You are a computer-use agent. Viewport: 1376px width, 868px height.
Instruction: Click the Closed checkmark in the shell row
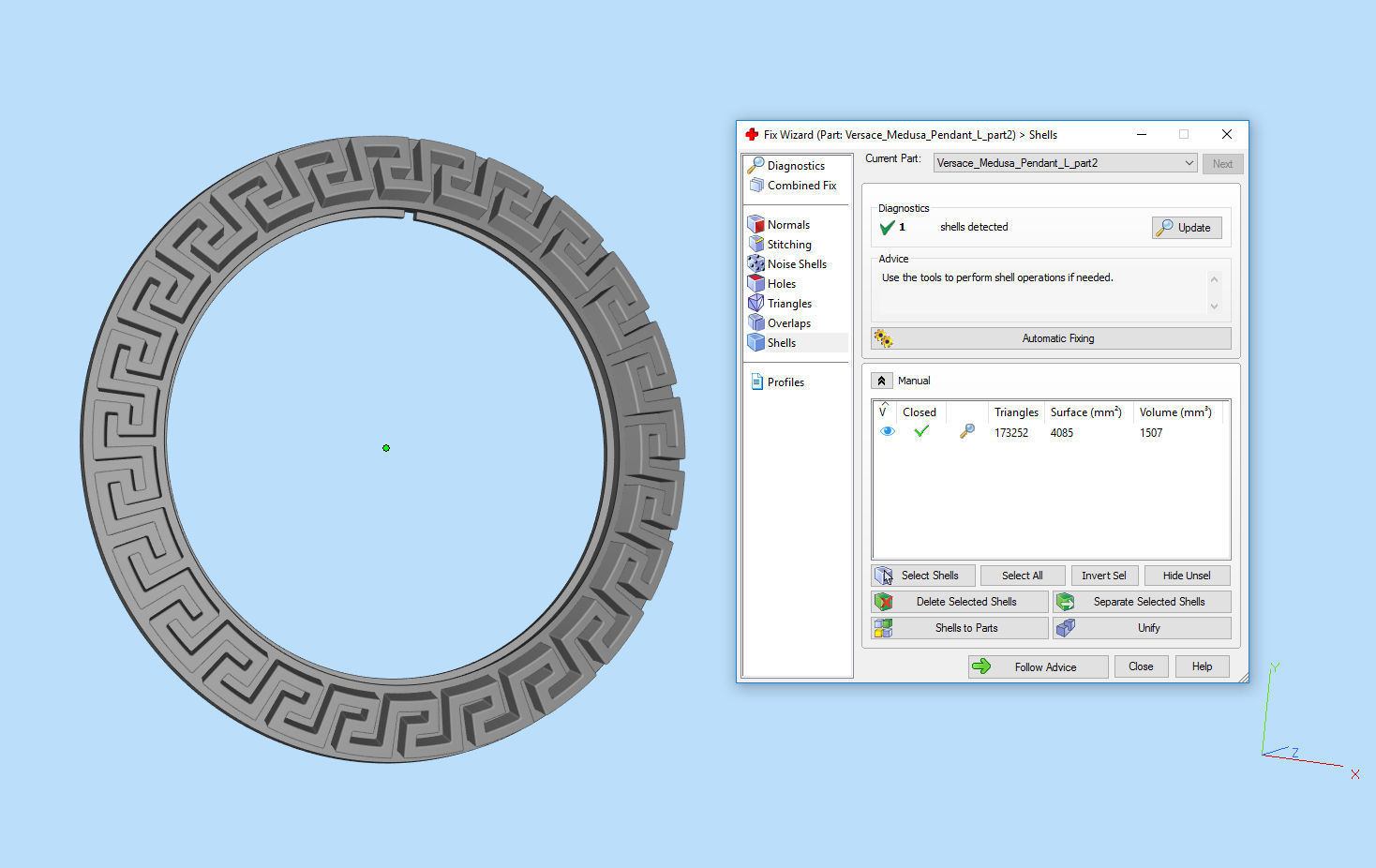921,432
